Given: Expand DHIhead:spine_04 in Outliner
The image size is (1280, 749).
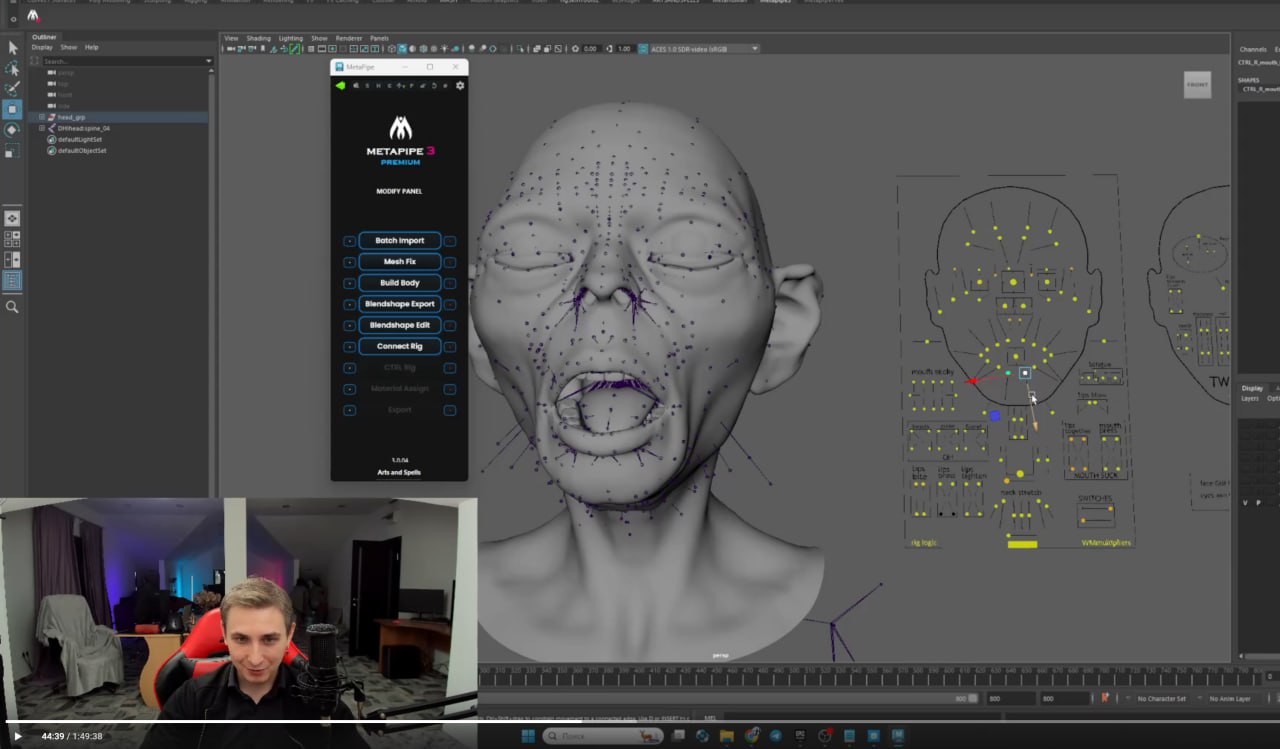Looking at the screenshot, I should (x=42, y=128).
